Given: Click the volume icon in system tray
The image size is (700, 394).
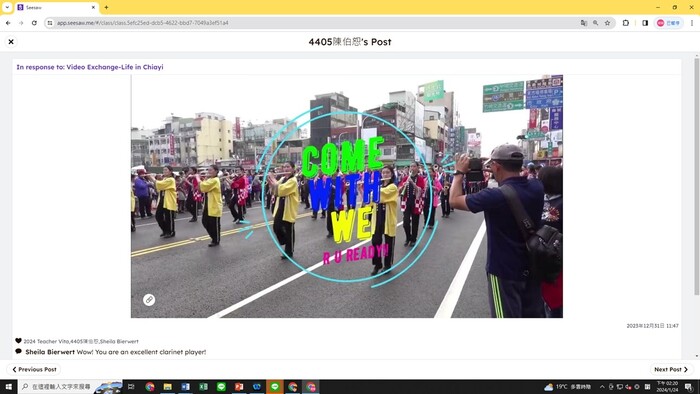Looking at the screenshot, I should point(629,387).
